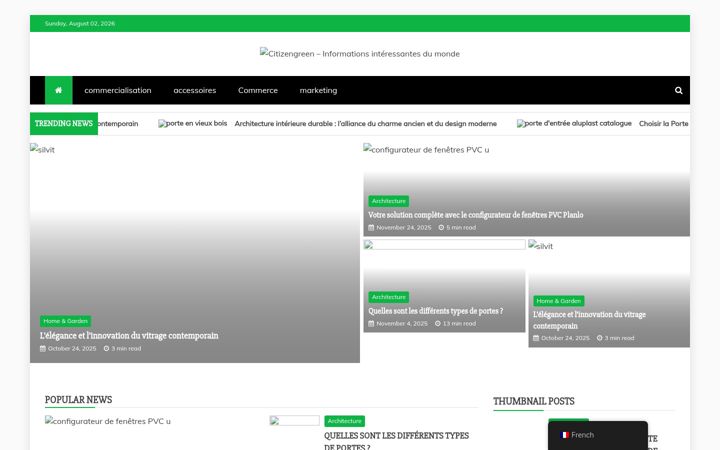Go to the Home icon in navbar

pos(58,90)
